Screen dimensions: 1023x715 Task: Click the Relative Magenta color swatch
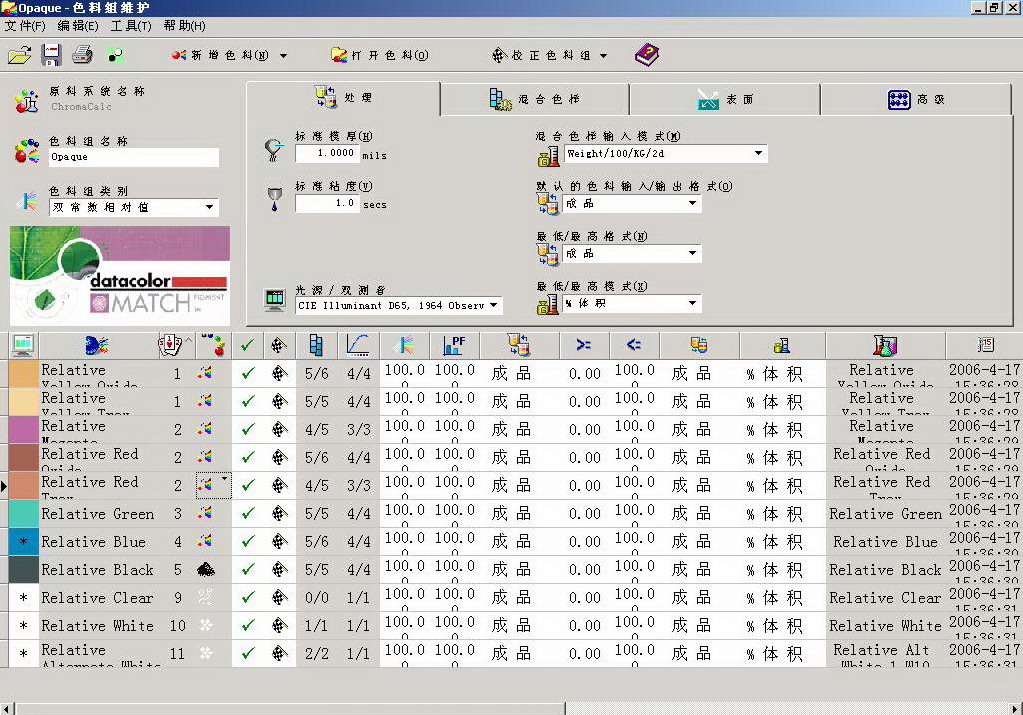pyautogui.click(x=24, y=429)
